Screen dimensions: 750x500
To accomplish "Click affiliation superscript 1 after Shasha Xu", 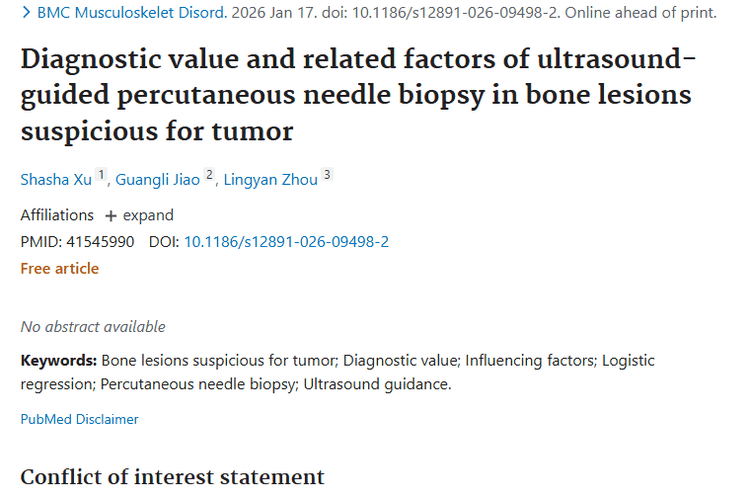I will 101,176.
